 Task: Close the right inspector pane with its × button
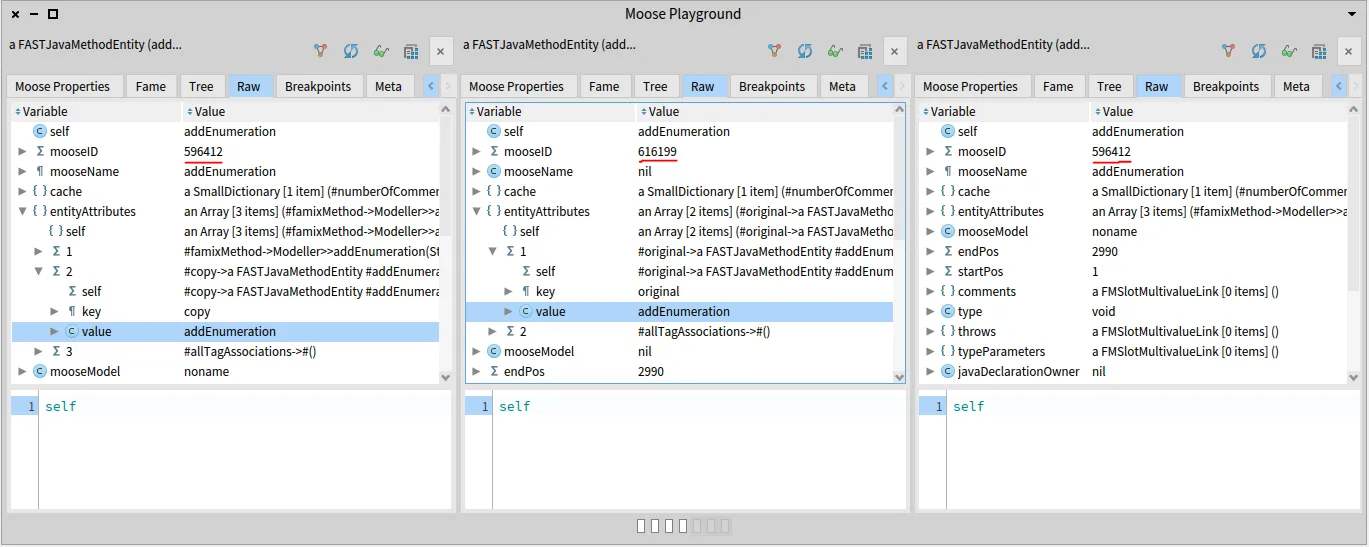coord(1349,52)
